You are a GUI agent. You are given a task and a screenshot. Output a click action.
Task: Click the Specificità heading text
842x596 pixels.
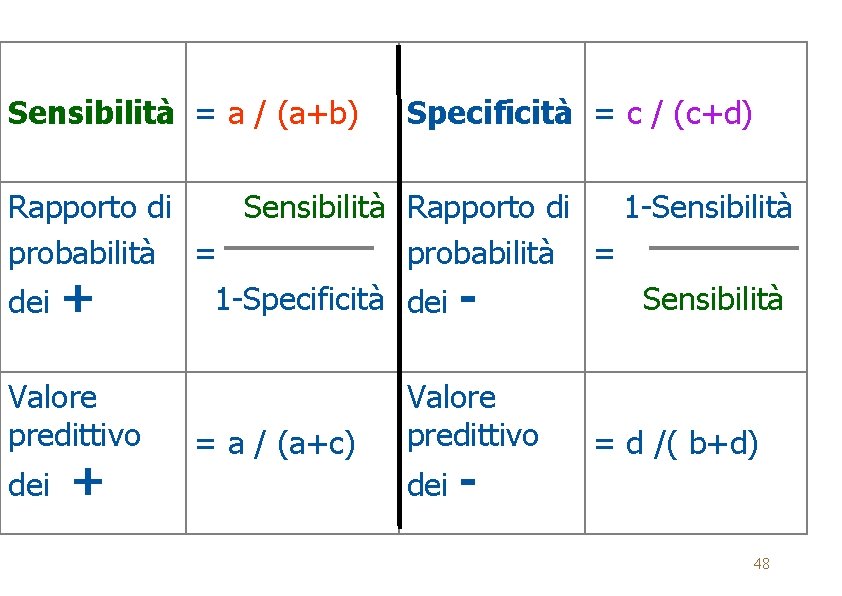(490, 113)
